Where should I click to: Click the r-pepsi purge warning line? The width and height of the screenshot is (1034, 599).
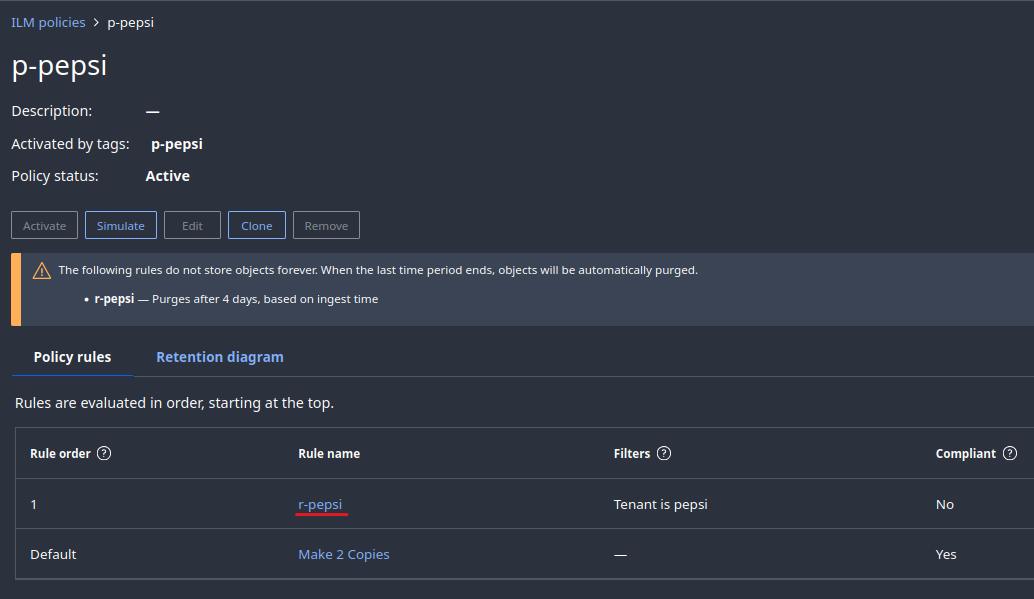[236, 299]
